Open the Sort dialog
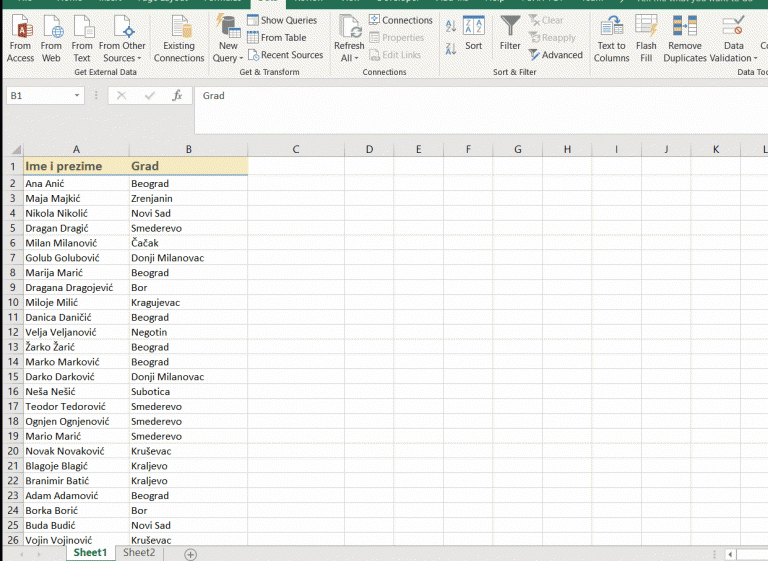 [474, 33]
